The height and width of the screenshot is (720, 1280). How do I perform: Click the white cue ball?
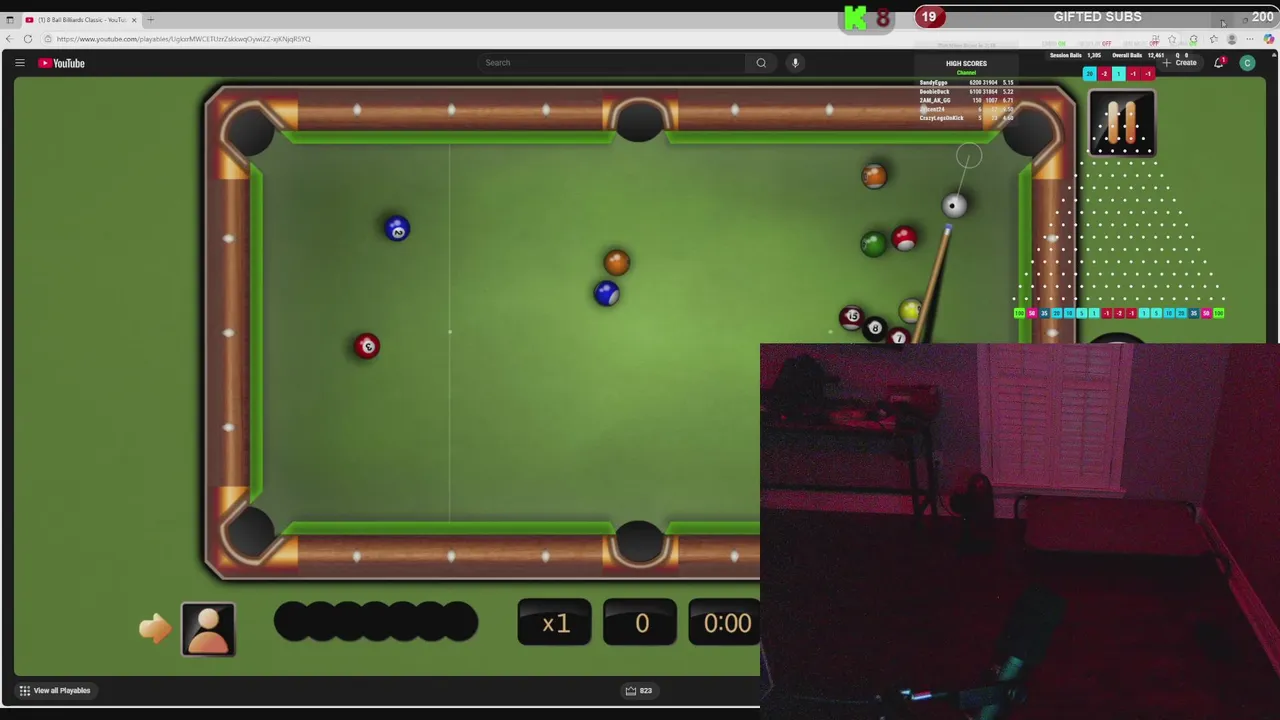[x=954, y=205]
